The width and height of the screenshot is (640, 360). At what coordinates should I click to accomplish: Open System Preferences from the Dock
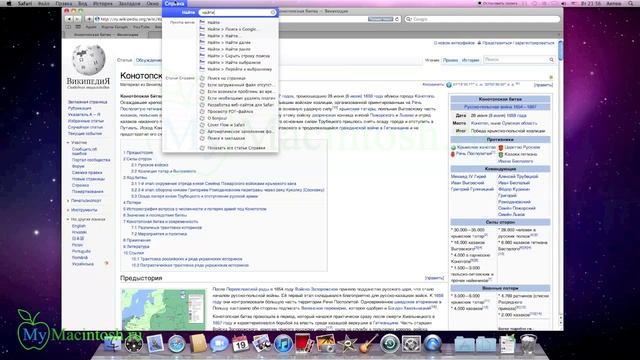pos(411,344)
